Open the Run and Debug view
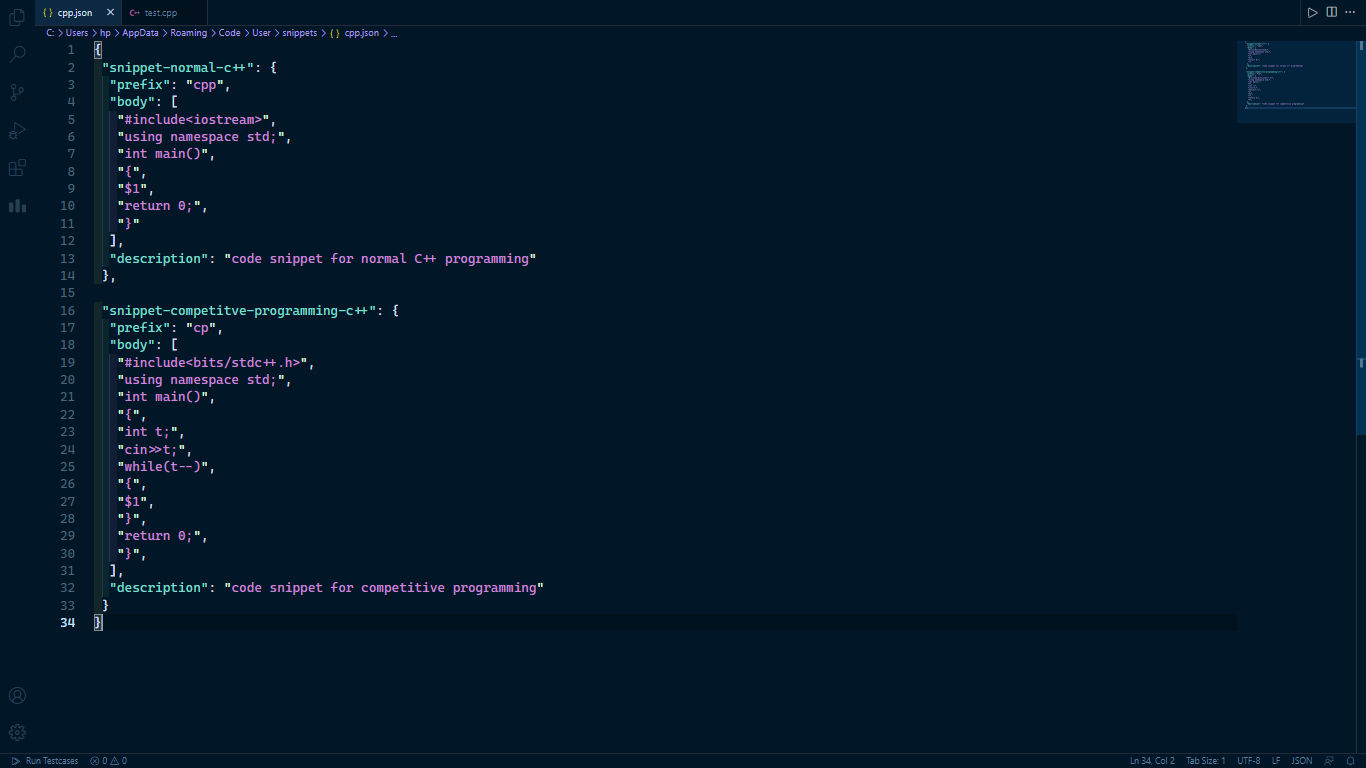Viewport: 1366px width, 768px height. pos(17,130)
